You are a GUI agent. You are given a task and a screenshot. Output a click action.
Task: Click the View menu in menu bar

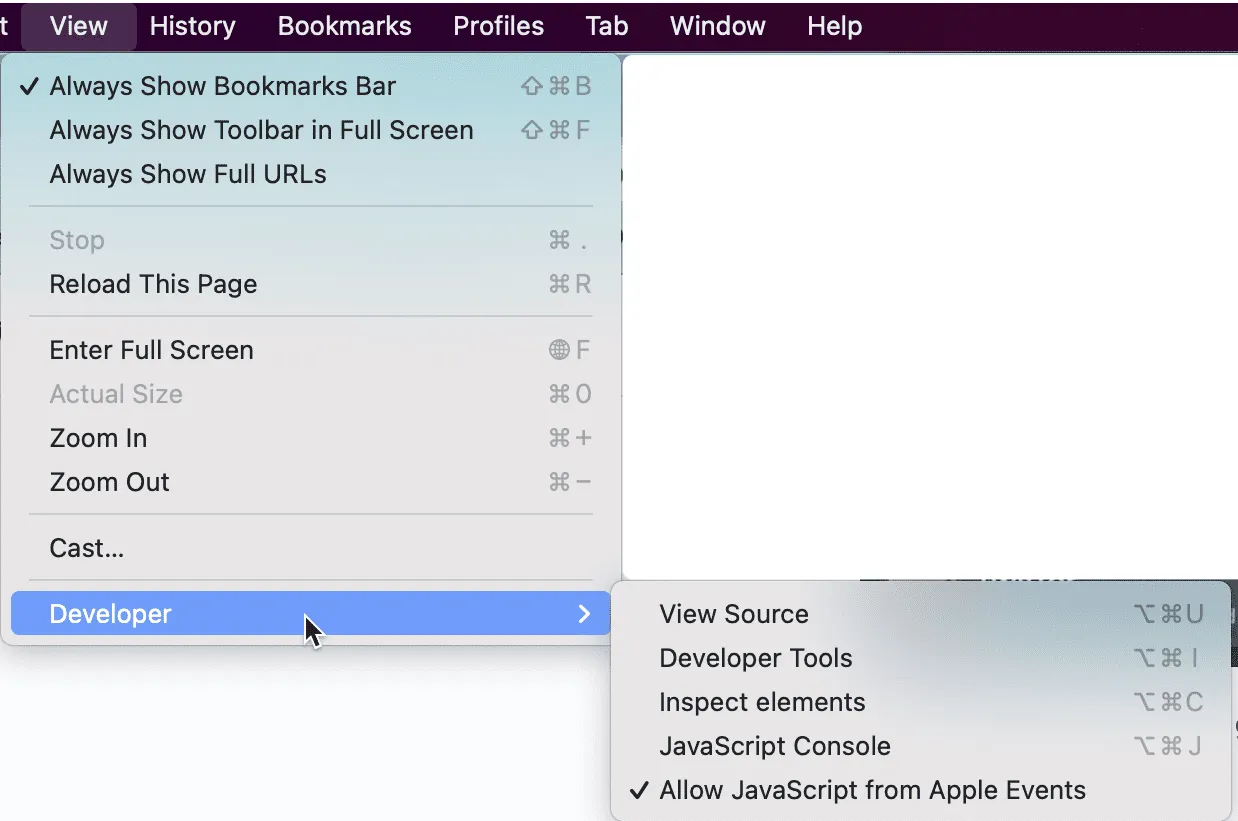[78, 26]
